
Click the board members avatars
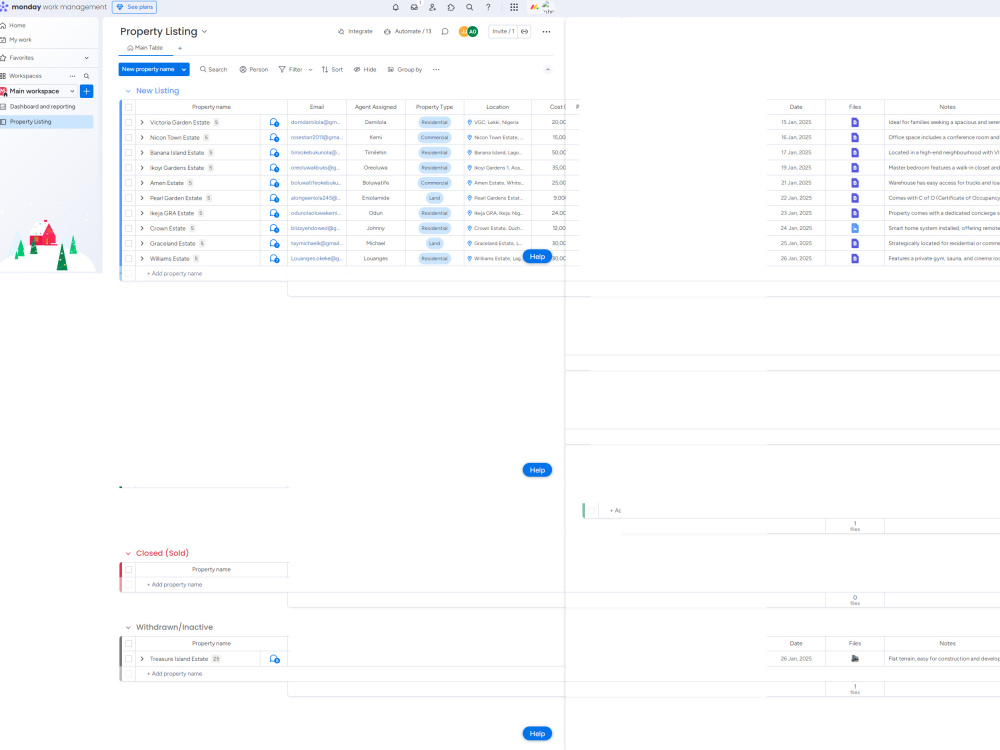pos(468,31)
